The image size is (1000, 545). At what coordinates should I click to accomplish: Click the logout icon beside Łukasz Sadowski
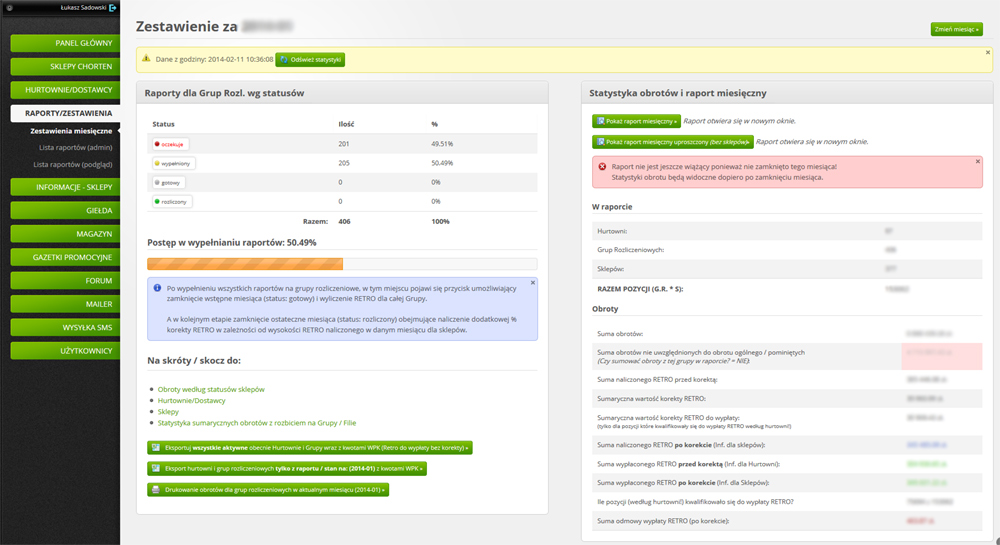click(x=113, y=8)
